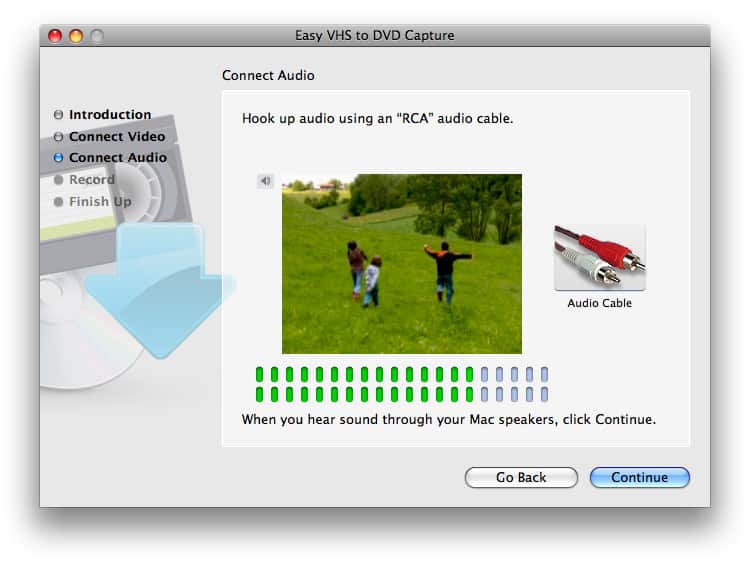Select the Finish Up step

tap(100, 201)
